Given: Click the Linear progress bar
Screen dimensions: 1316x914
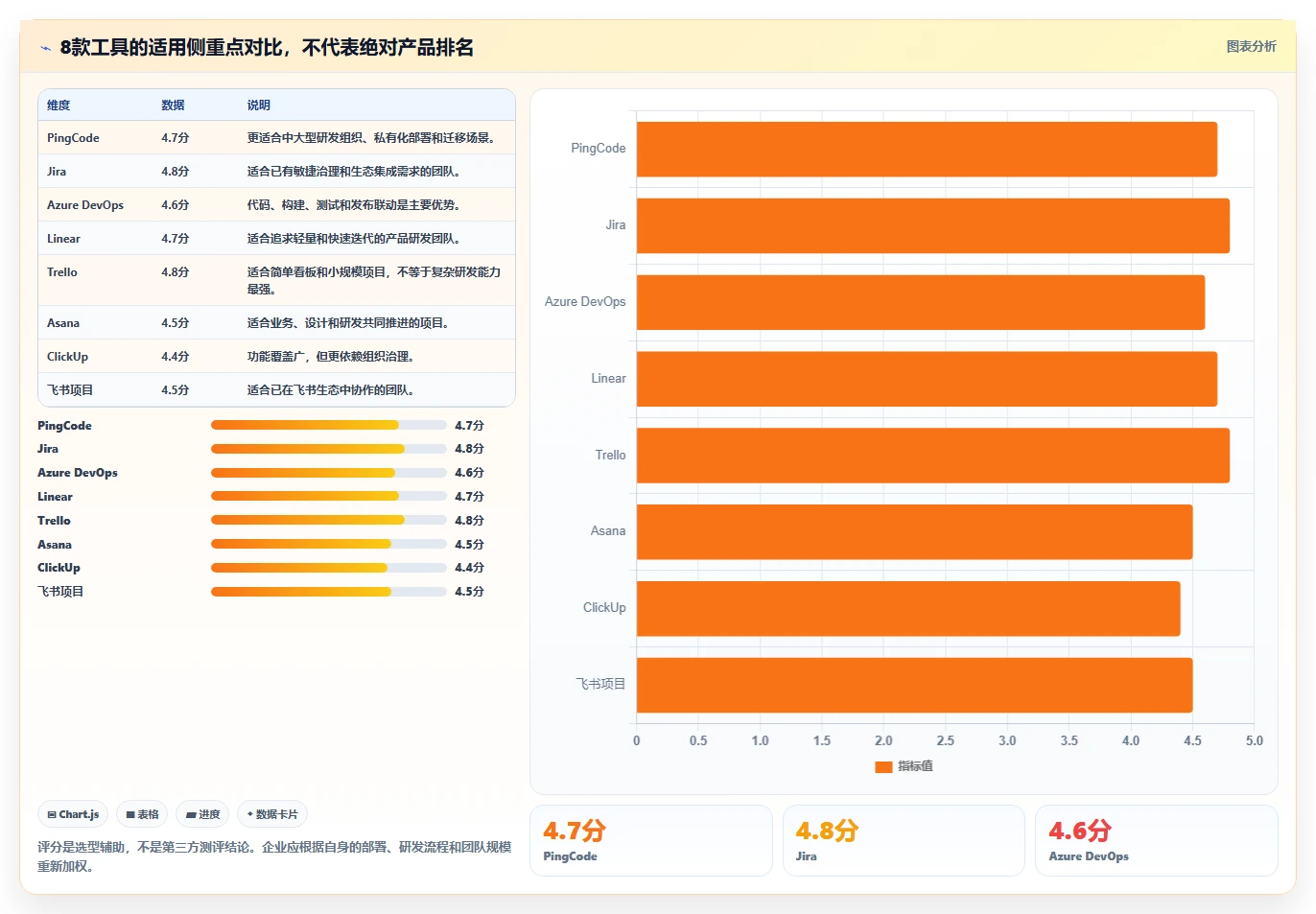Looking at the screenshot, I should click(x=328, y=496).
